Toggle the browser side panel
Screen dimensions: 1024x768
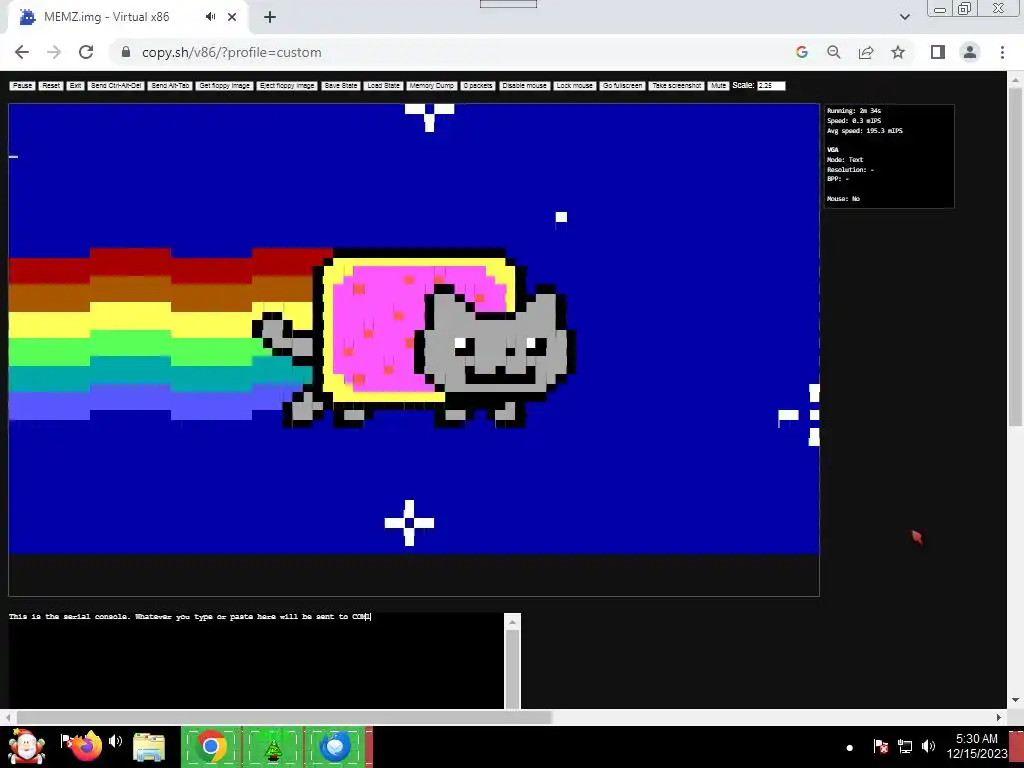coord(938,52)
